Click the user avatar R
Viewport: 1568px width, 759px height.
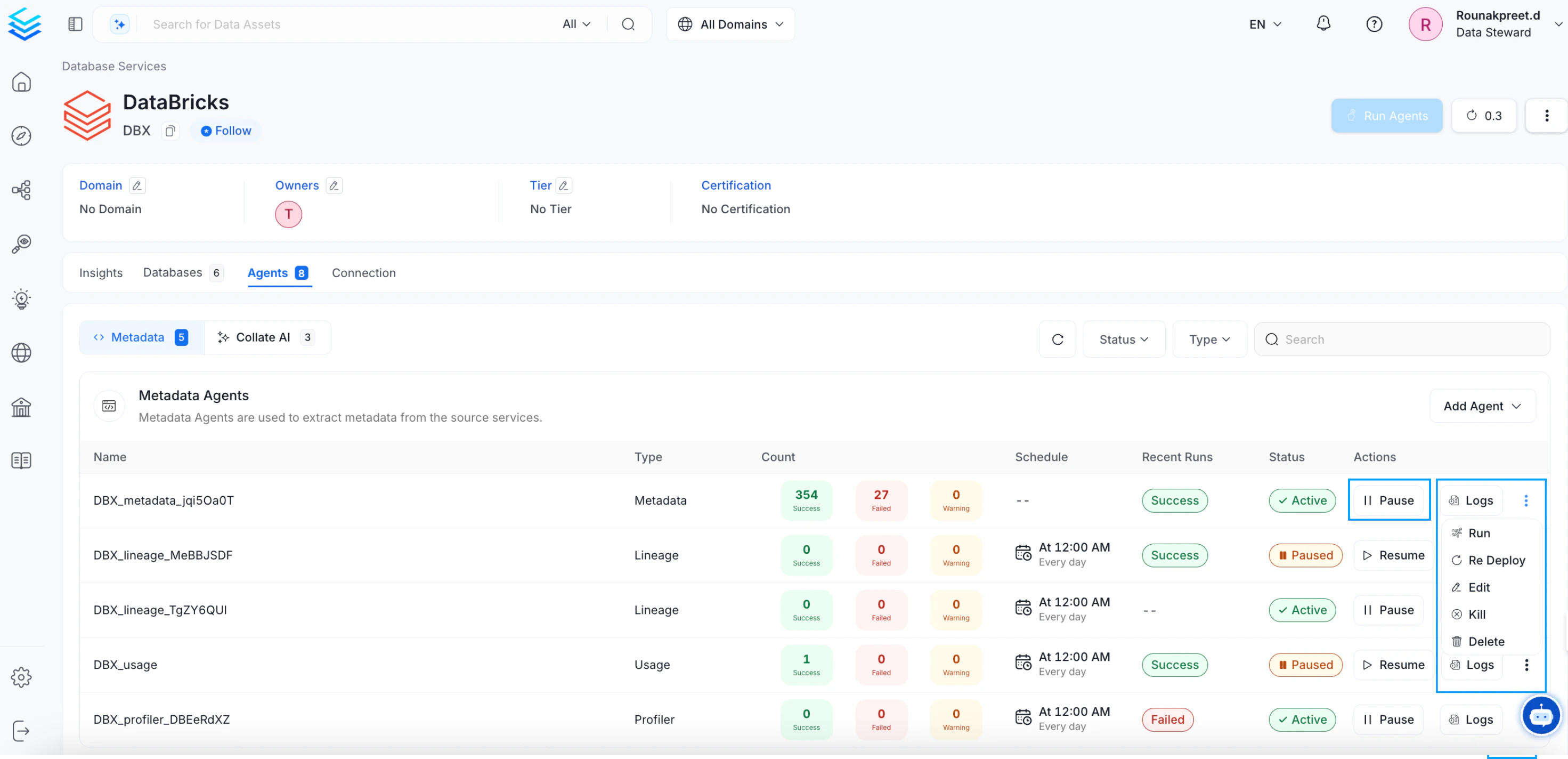(x=1425, y=25)
